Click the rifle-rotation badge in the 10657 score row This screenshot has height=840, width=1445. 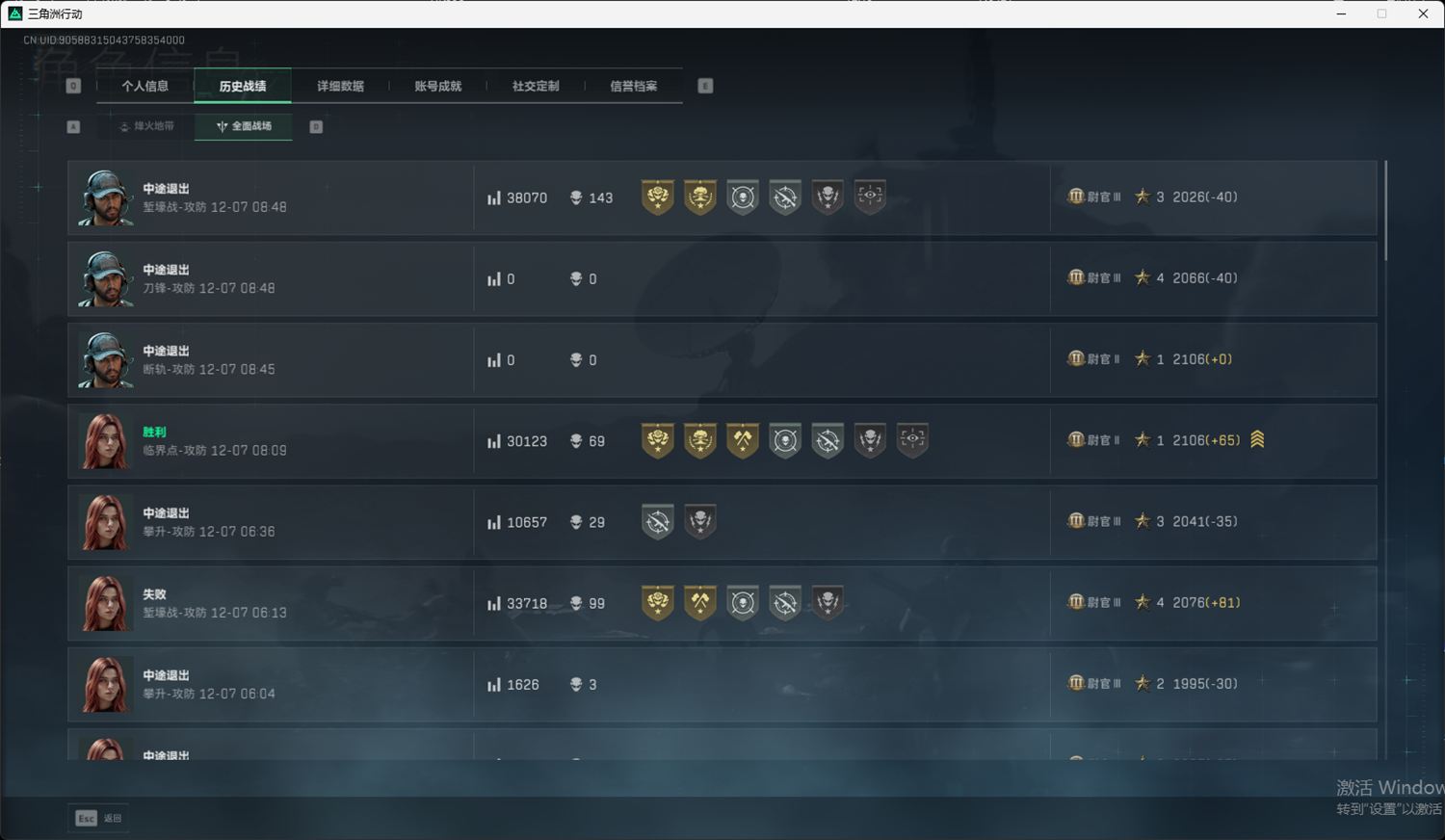[658, 521]
